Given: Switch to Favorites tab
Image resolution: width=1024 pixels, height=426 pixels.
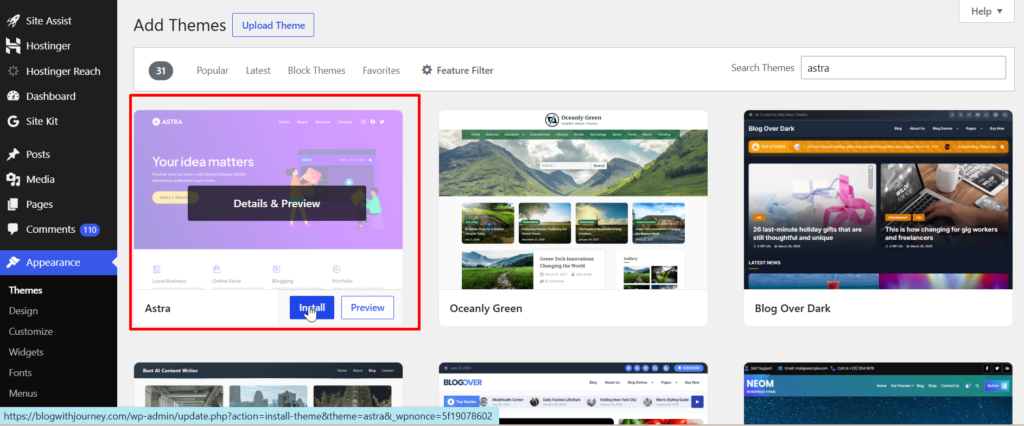Looking at the screenshot, I should (381, 70).
